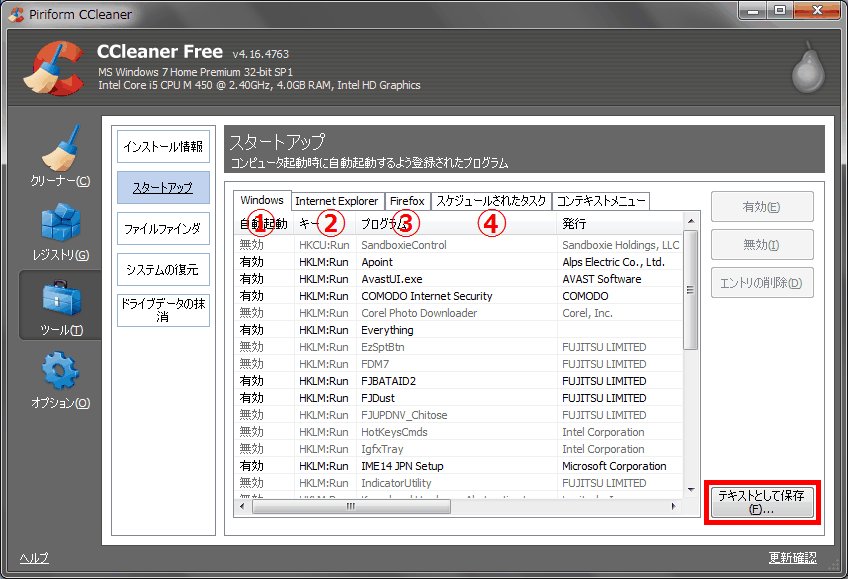
Task: Switch to the Windows tab
Action: click(262, 200)
